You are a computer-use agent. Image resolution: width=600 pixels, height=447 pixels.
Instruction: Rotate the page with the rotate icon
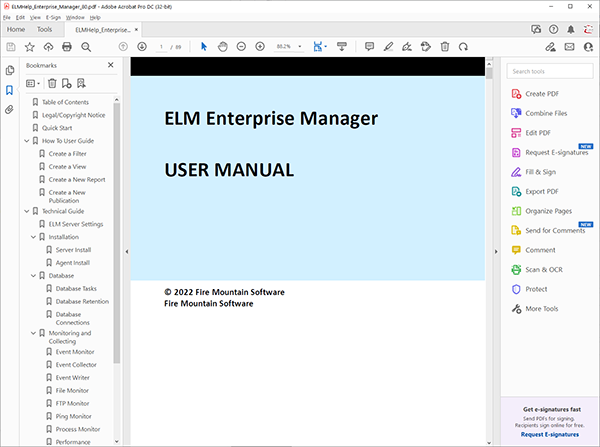[x=463, y=47]
